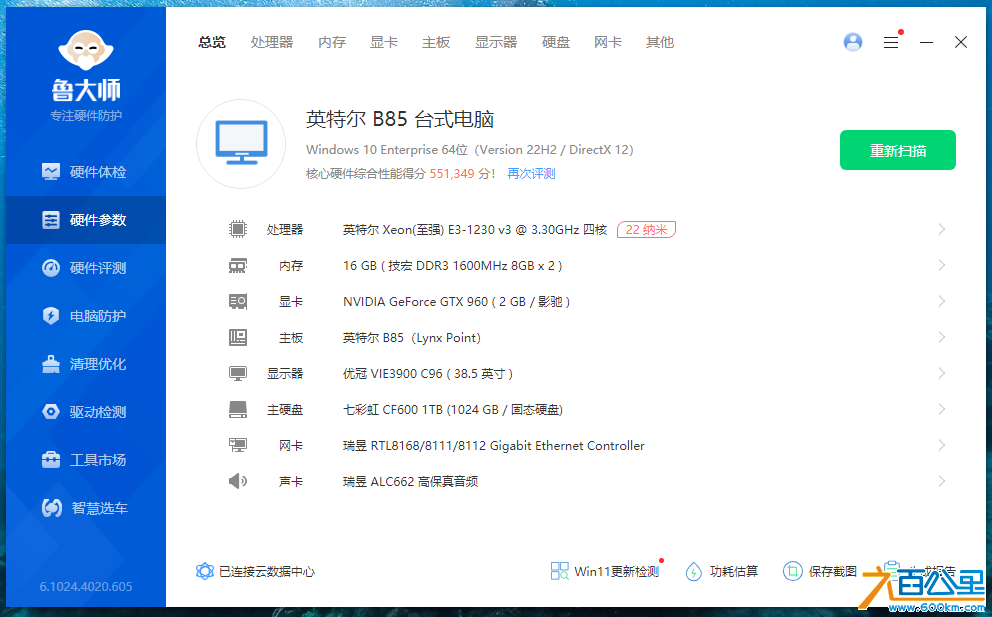Click the 22 纳米 badge
The width and height of the screenshot is (992, 617).
(647, 229)
